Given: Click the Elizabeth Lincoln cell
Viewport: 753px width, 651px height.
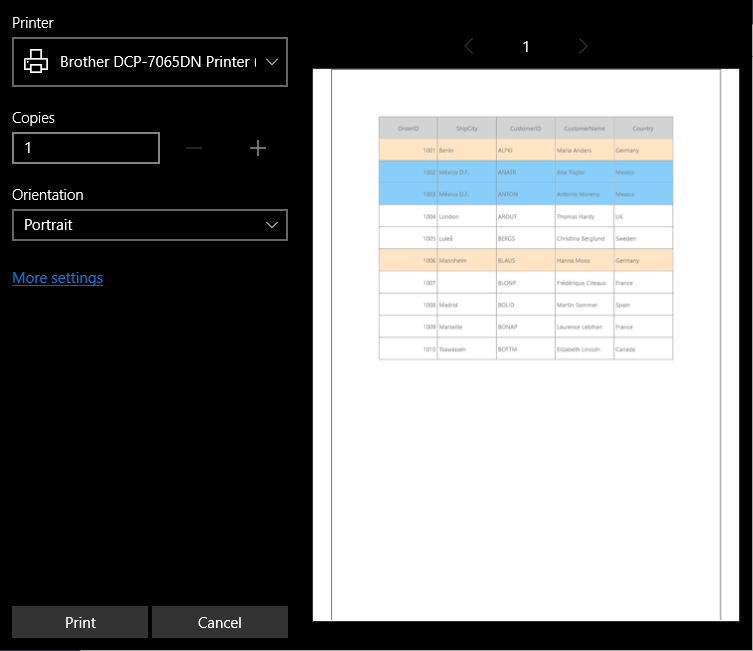Looking at the screenshot, I should [584, 349].
